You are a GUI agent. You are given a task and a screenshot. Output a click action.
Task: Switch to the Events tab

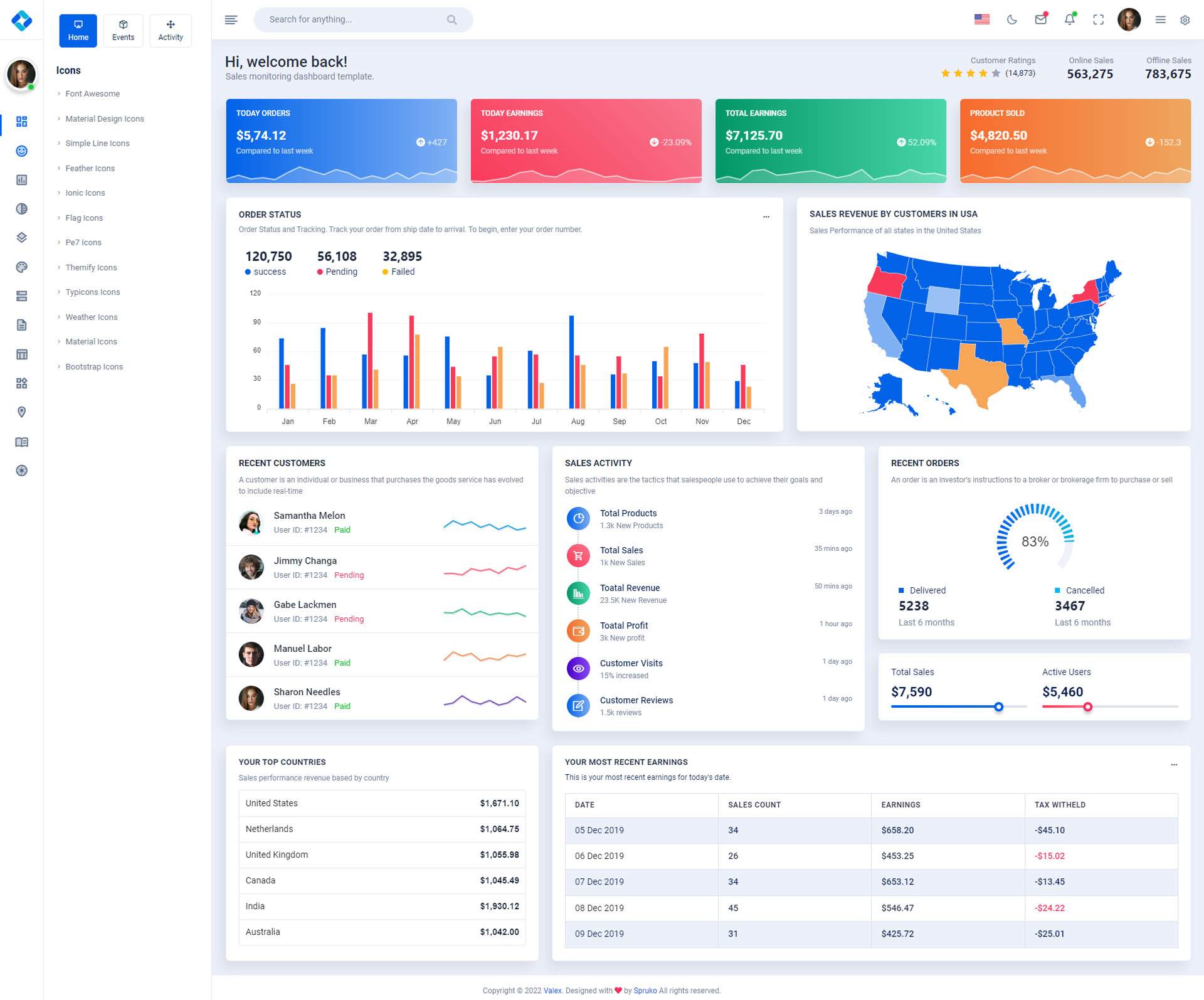click(123, 30)
